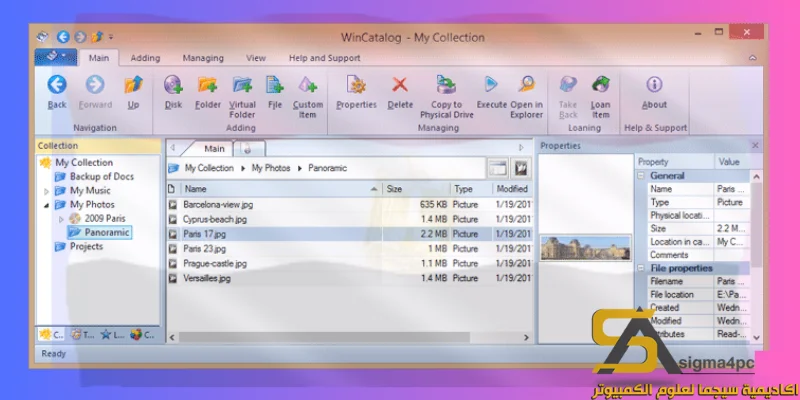Collapse the My Photos node
The image size is (800, 400).
point(46,205)
